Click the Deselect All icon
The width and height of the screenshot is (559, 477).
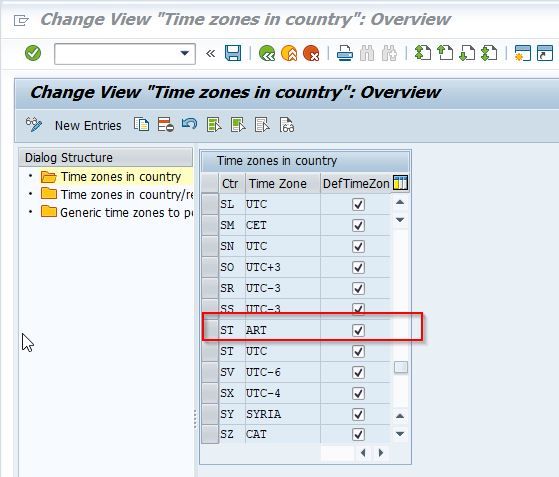pyautogui.click(x=262, y=125)
